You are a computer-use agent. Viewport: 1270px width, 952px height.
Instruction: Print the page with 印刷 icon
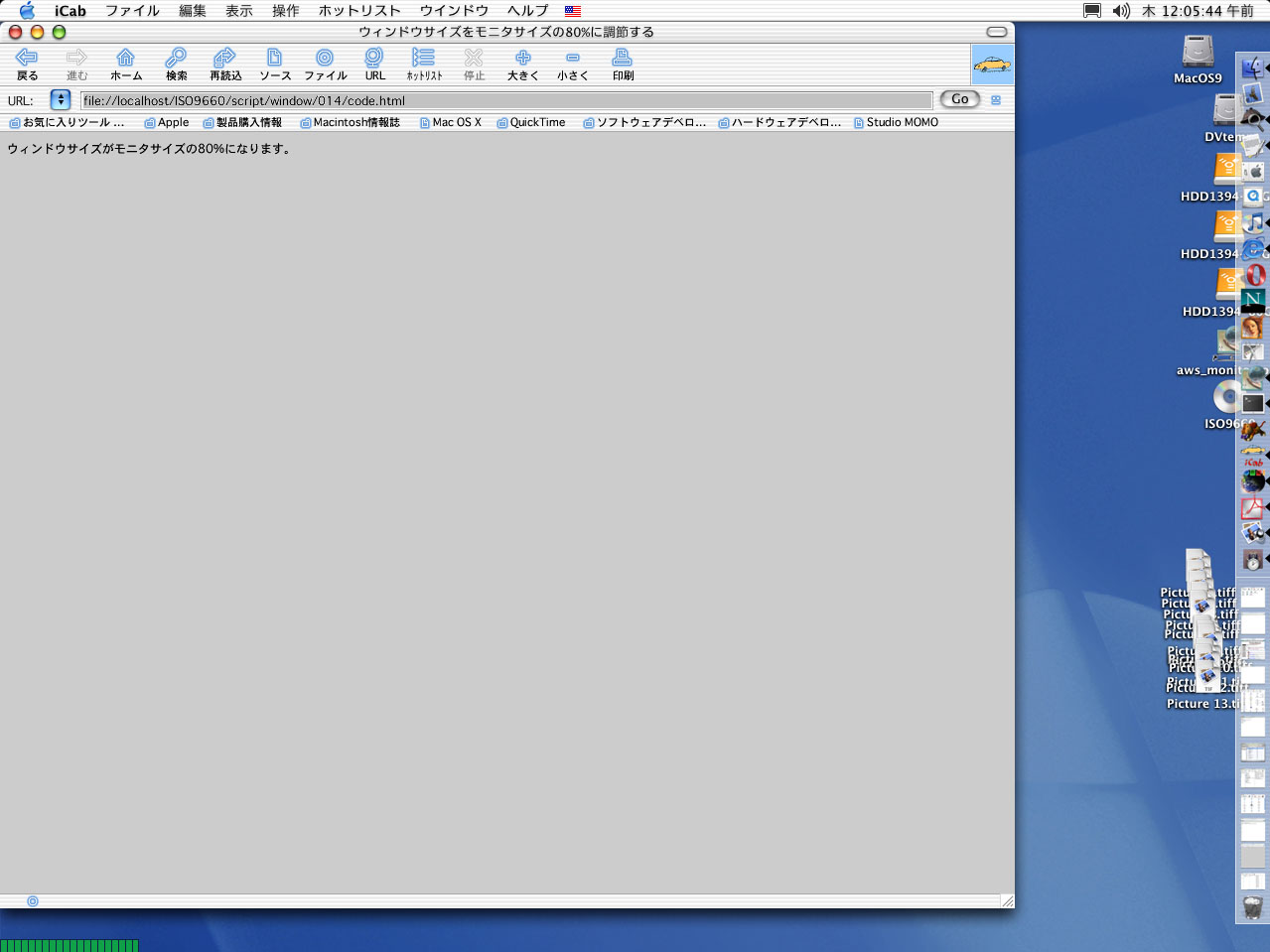(623, 65)
